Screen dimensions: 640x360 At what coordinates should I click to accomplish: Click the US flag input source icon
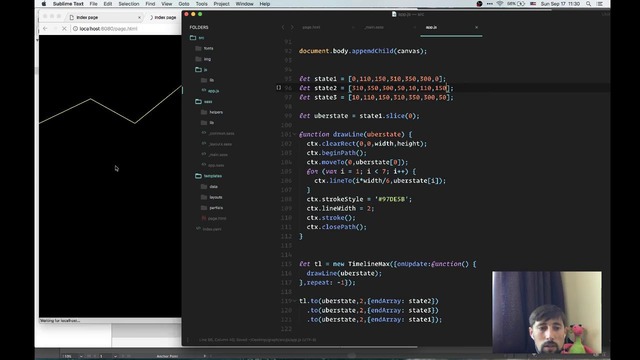coord(533,4)
